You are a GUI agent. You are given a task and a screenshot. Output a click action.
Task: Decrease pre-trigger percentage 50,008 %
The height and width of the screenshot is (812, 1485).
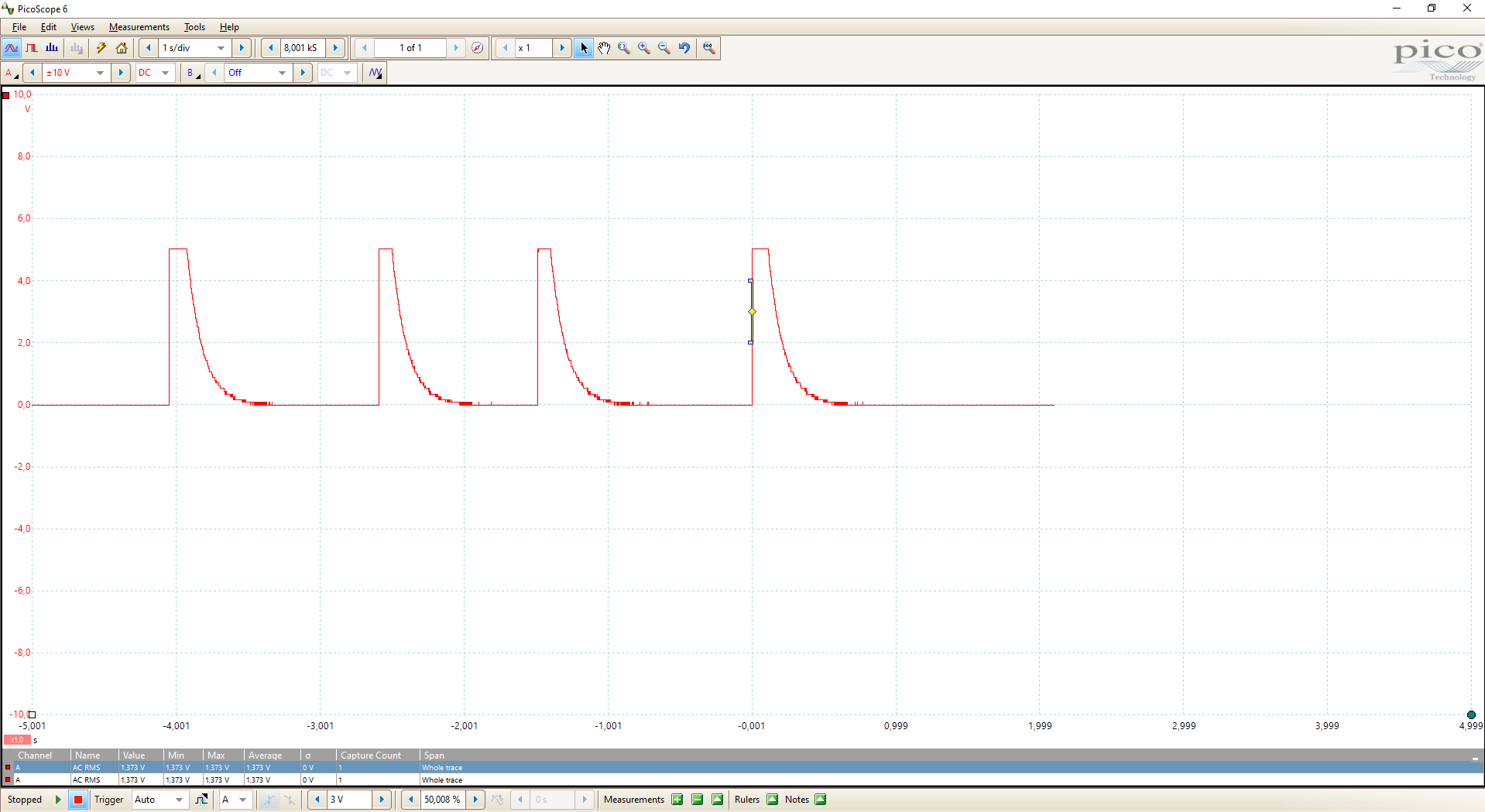pos(410,800)
